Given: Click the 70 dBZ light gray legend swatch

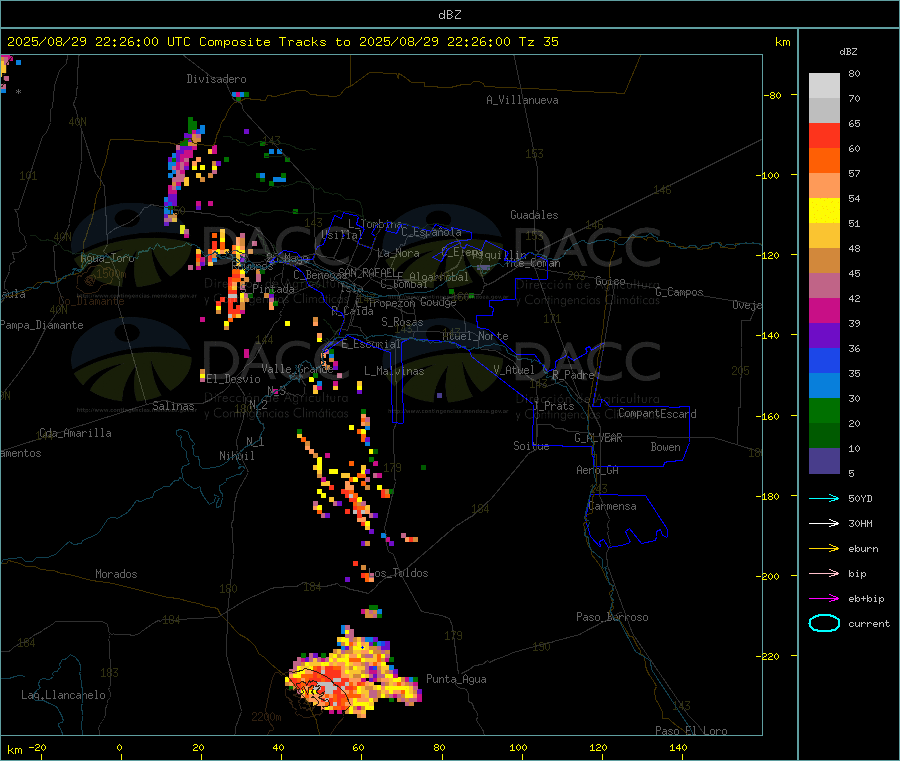Looking at the screenshot, I should pos(824,86).
